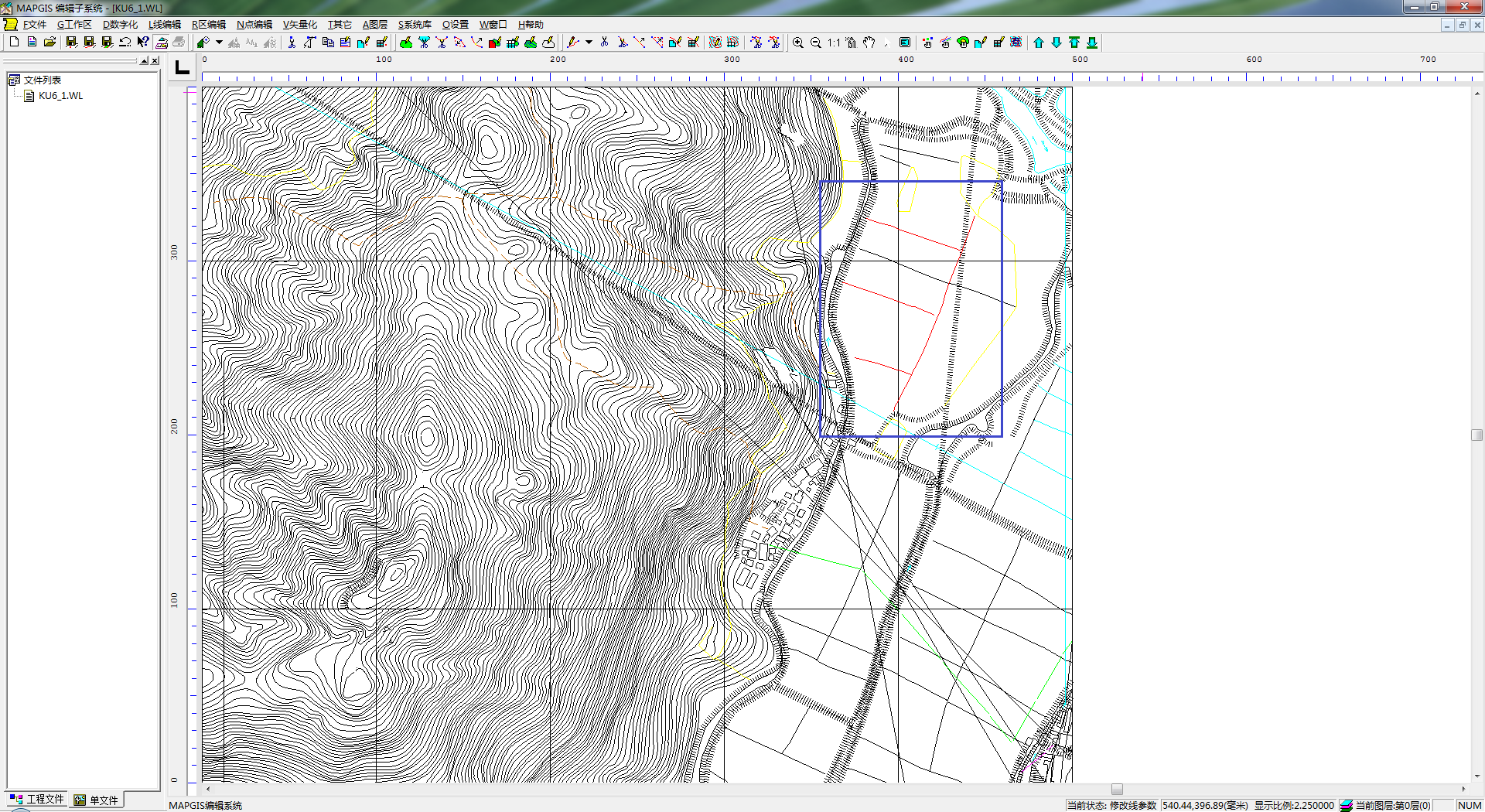The width and height of the screenshot is (1485, 812).
Task: Click the cyan region scissors icon
Action: 424,43
